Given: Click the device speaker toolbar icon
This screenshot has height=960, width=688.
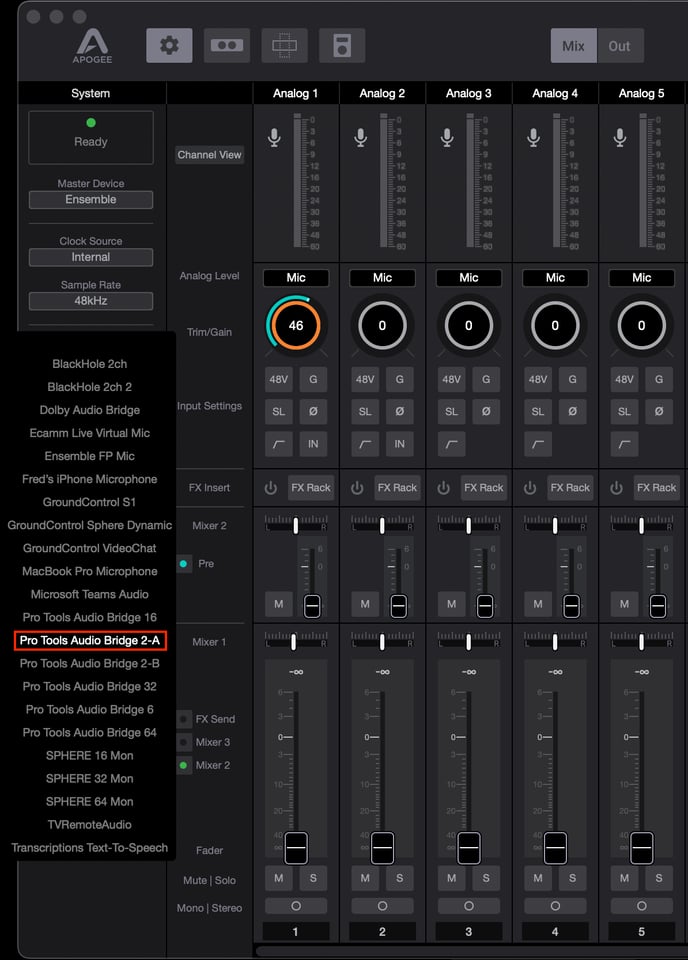Looking at the screenshot, I should 342,45.
